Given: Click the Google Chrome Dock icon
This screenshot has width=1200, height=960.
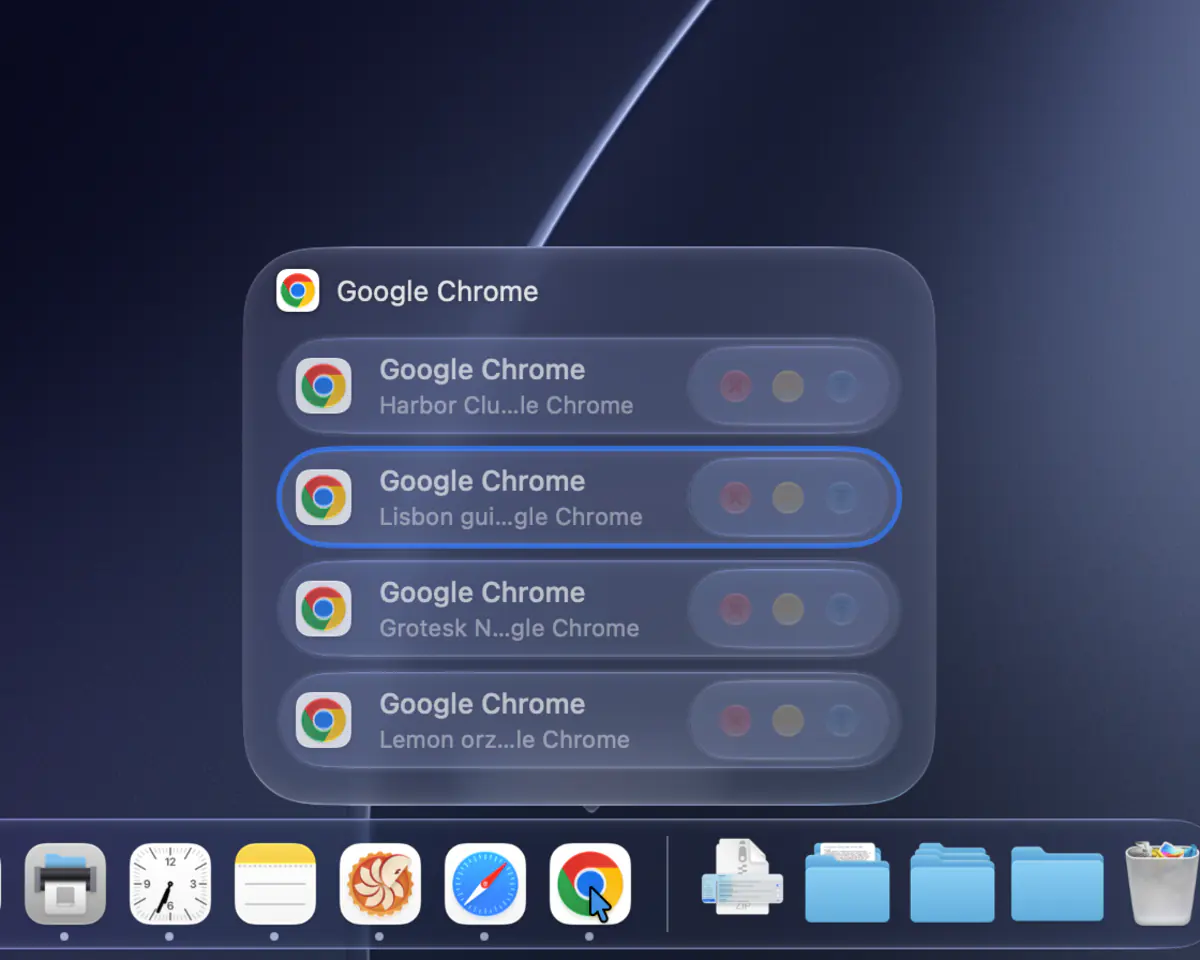Looking at the screenshot, I should click(x=590, y=884).
